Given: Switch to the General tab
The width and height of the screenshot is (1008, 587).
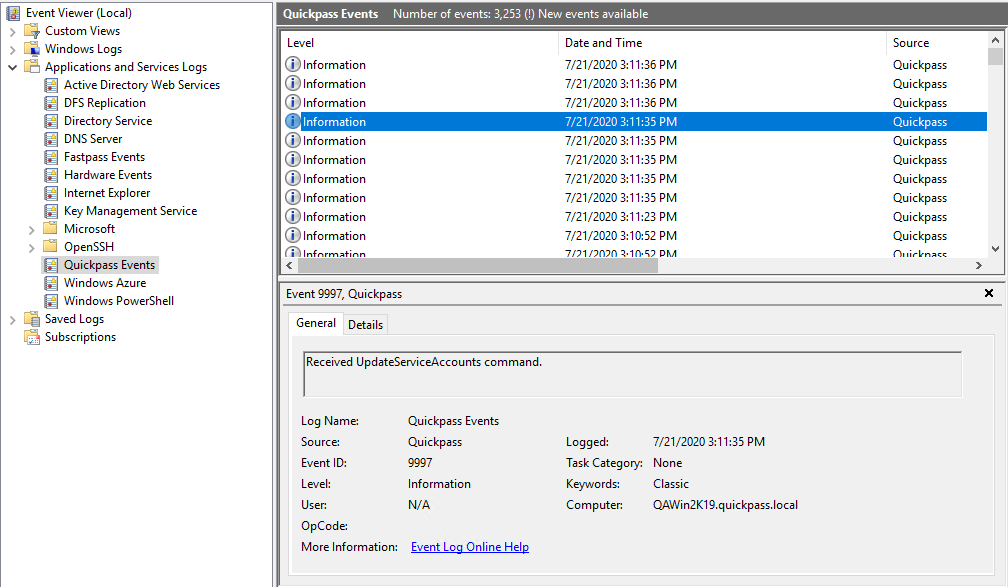Looking at the screenshot, I should (x=316, y=323).
